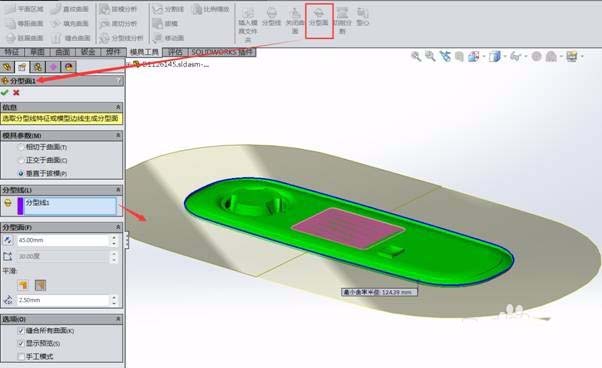
Task: Toggle 缝合所有曲面 checkbox
Action: click(x=21, y=331)
